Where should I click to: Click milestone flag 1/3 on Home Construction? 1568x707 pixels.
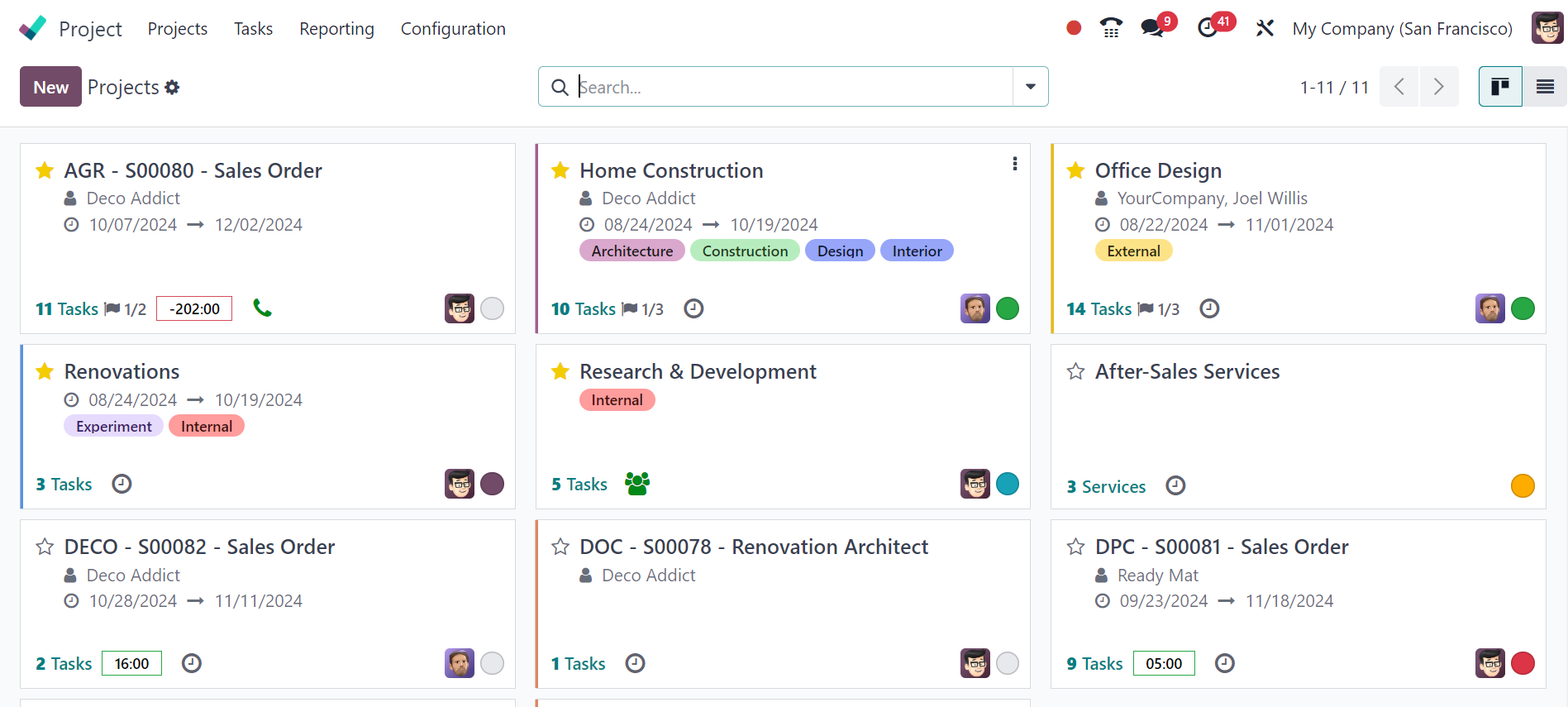pyautogui.click(x=642, y=309)
